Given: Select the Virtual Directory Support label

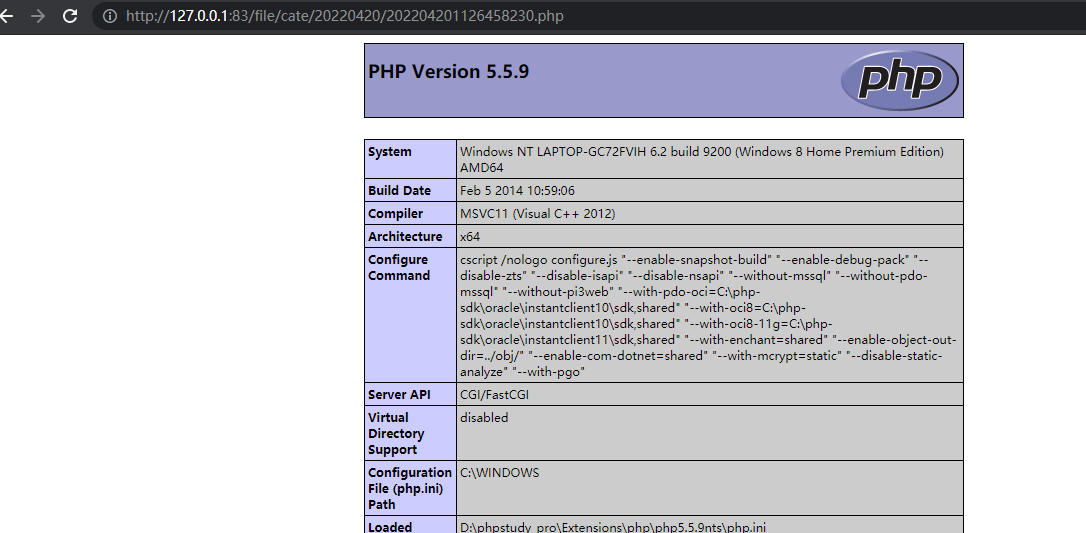Looking at the screenshot, I should [x=396, y=433].
